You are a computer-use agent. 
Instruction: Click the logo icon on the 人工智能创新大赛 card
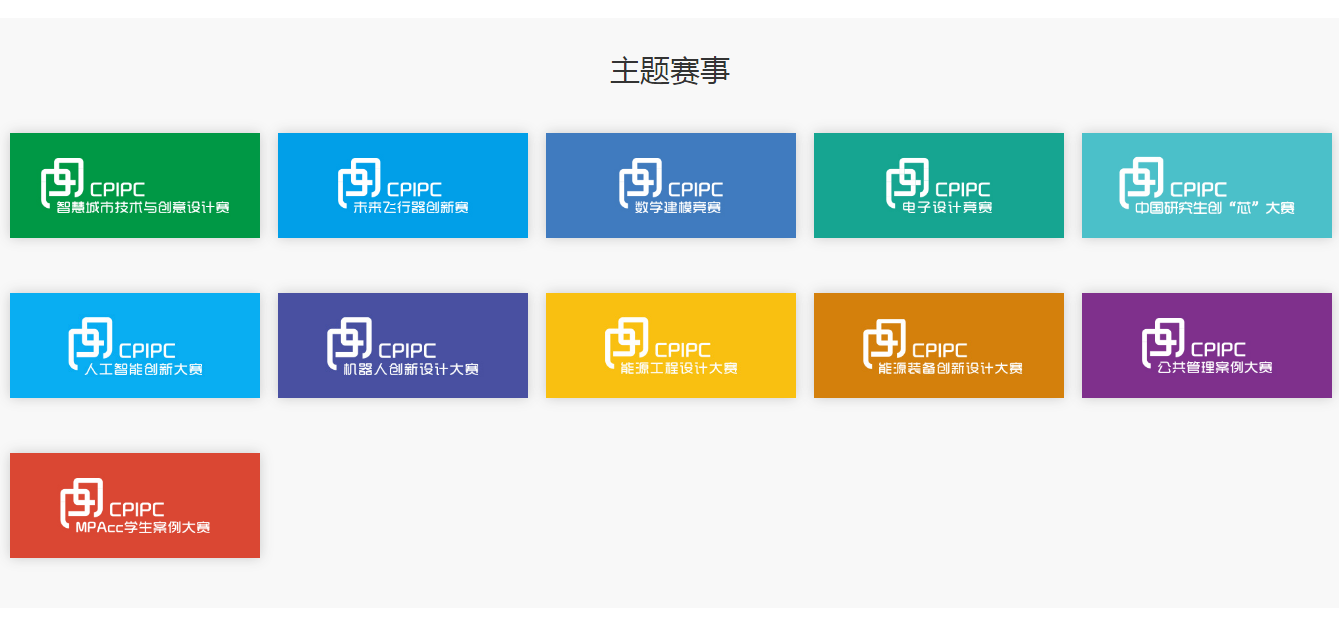pos(90,342)
